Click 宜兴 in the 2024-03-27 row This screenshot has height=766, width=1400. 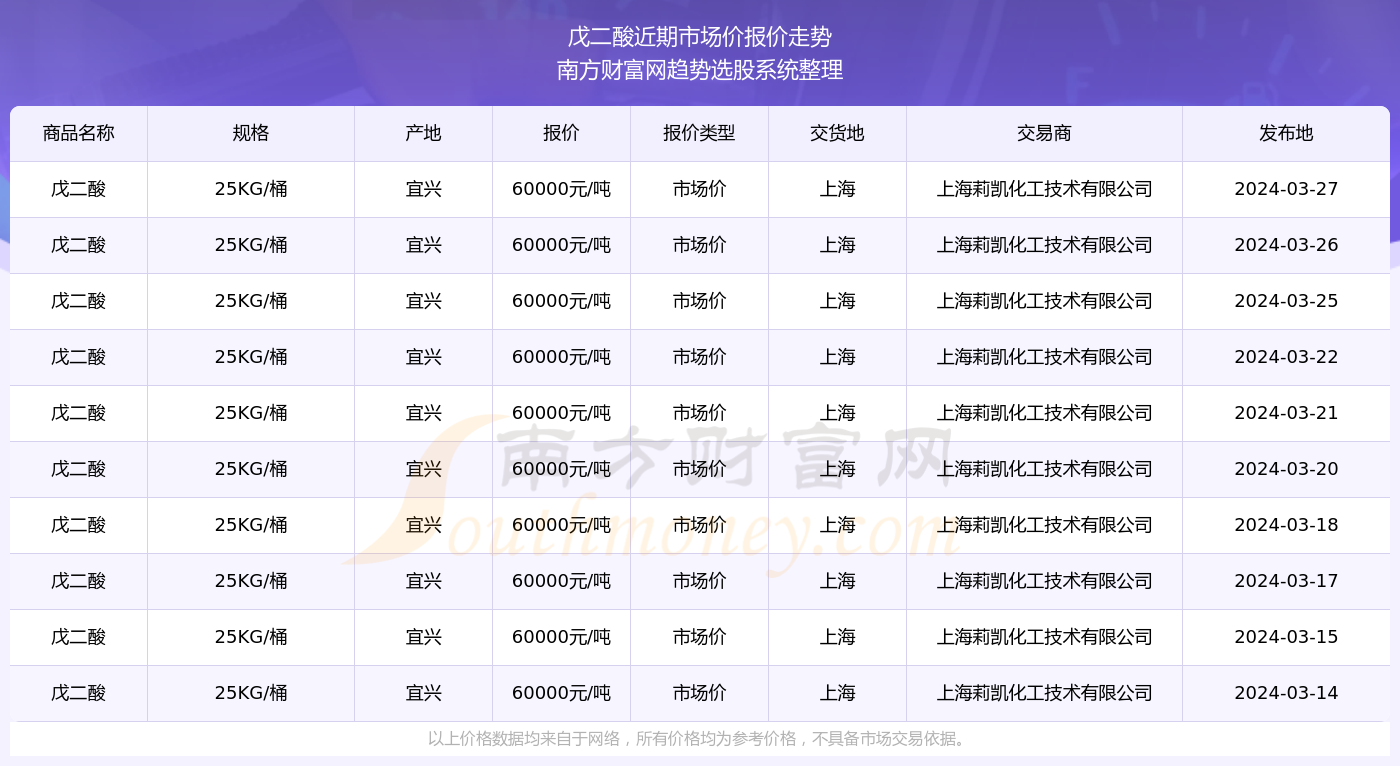(424, 189)
